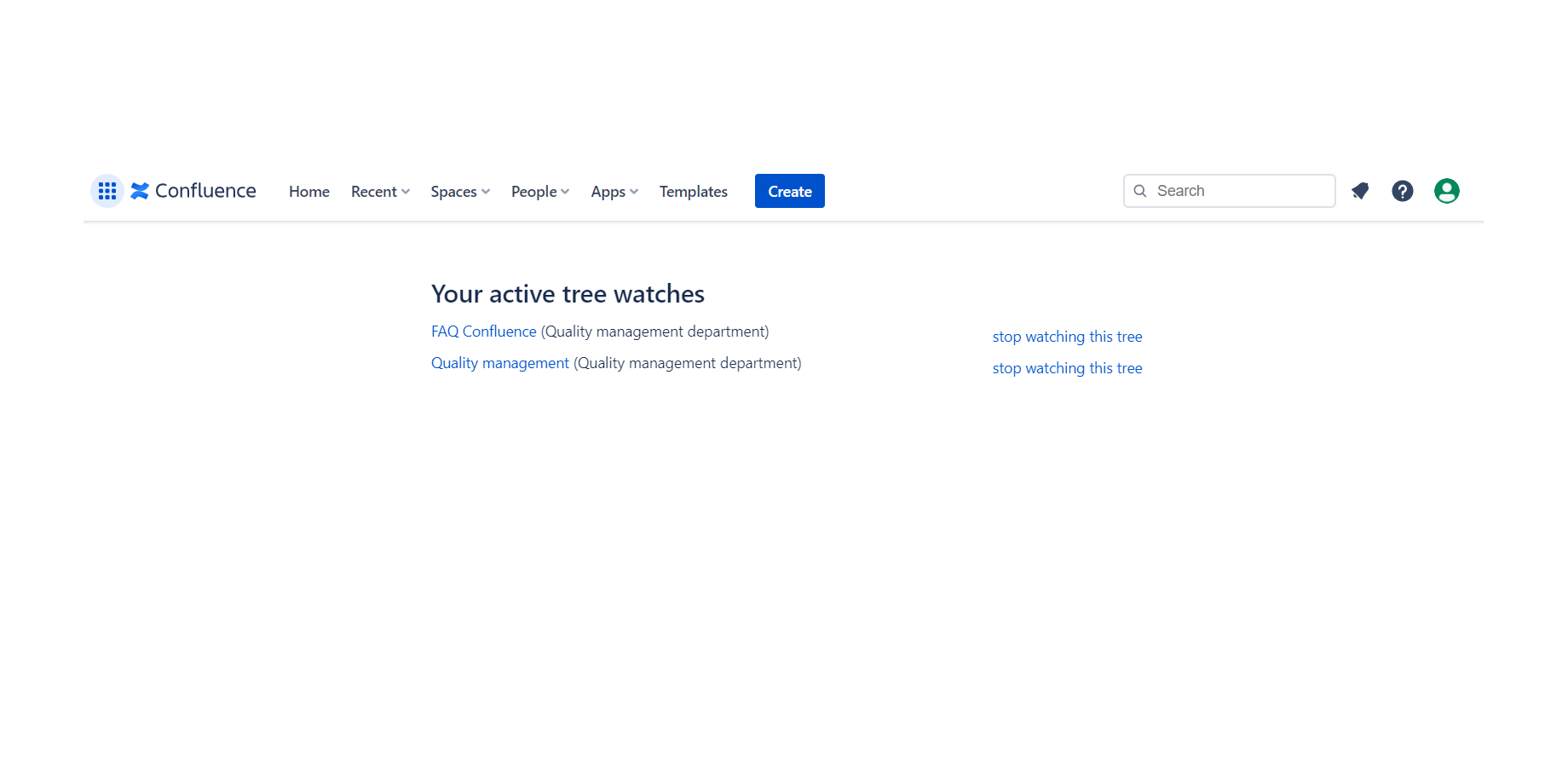Open the People menu

(x=539, y=191)
